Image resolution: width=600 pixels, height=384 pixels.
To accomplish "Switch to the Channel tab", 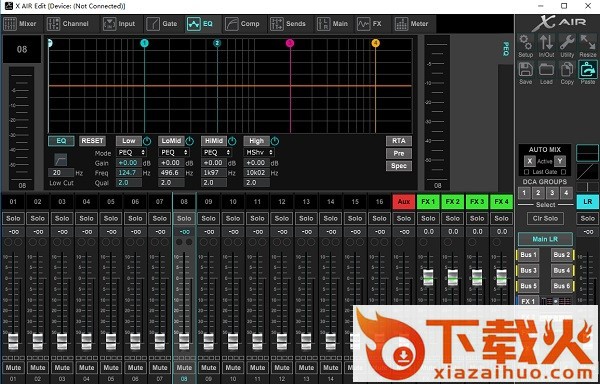I will 68,24.
